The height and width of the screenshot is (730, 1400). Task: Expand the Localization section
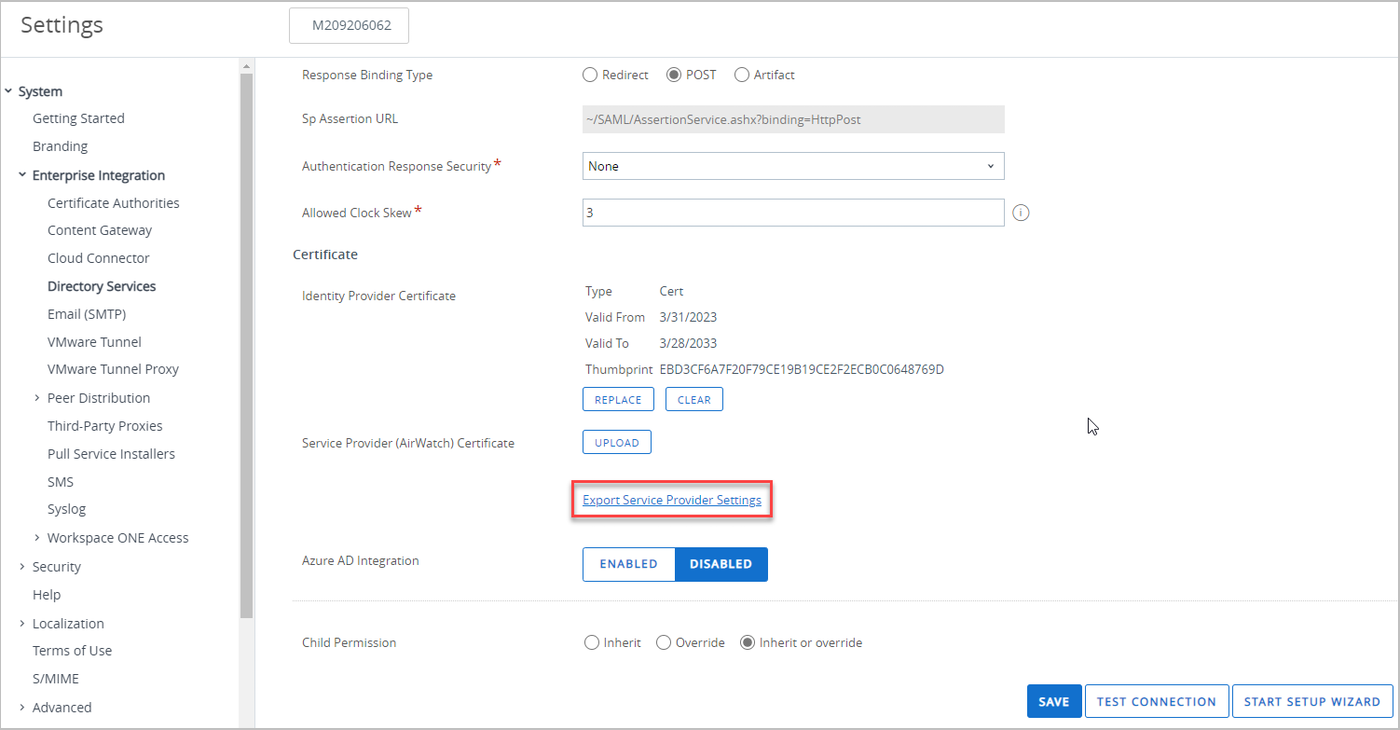tap(22, 624)
